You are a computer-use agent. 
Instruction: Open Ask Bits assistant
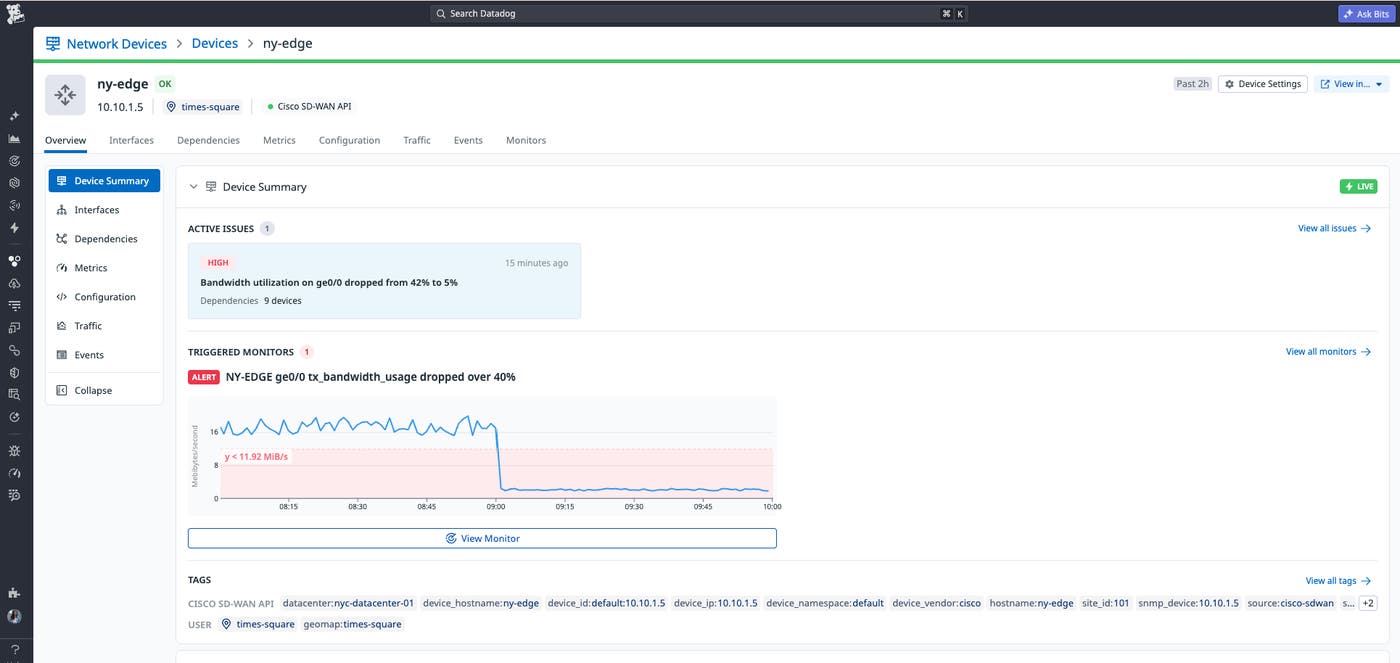(x=1365, y=14)
